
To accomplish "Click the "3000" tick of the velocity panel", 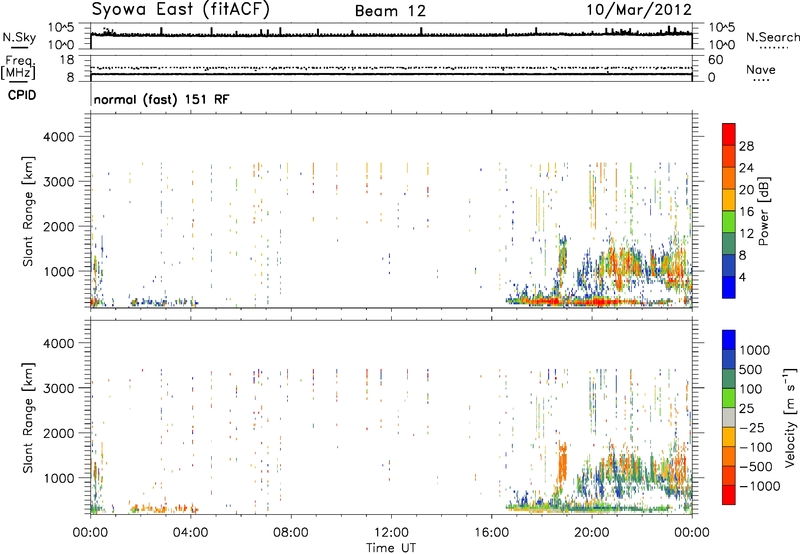I will [58, 388].
